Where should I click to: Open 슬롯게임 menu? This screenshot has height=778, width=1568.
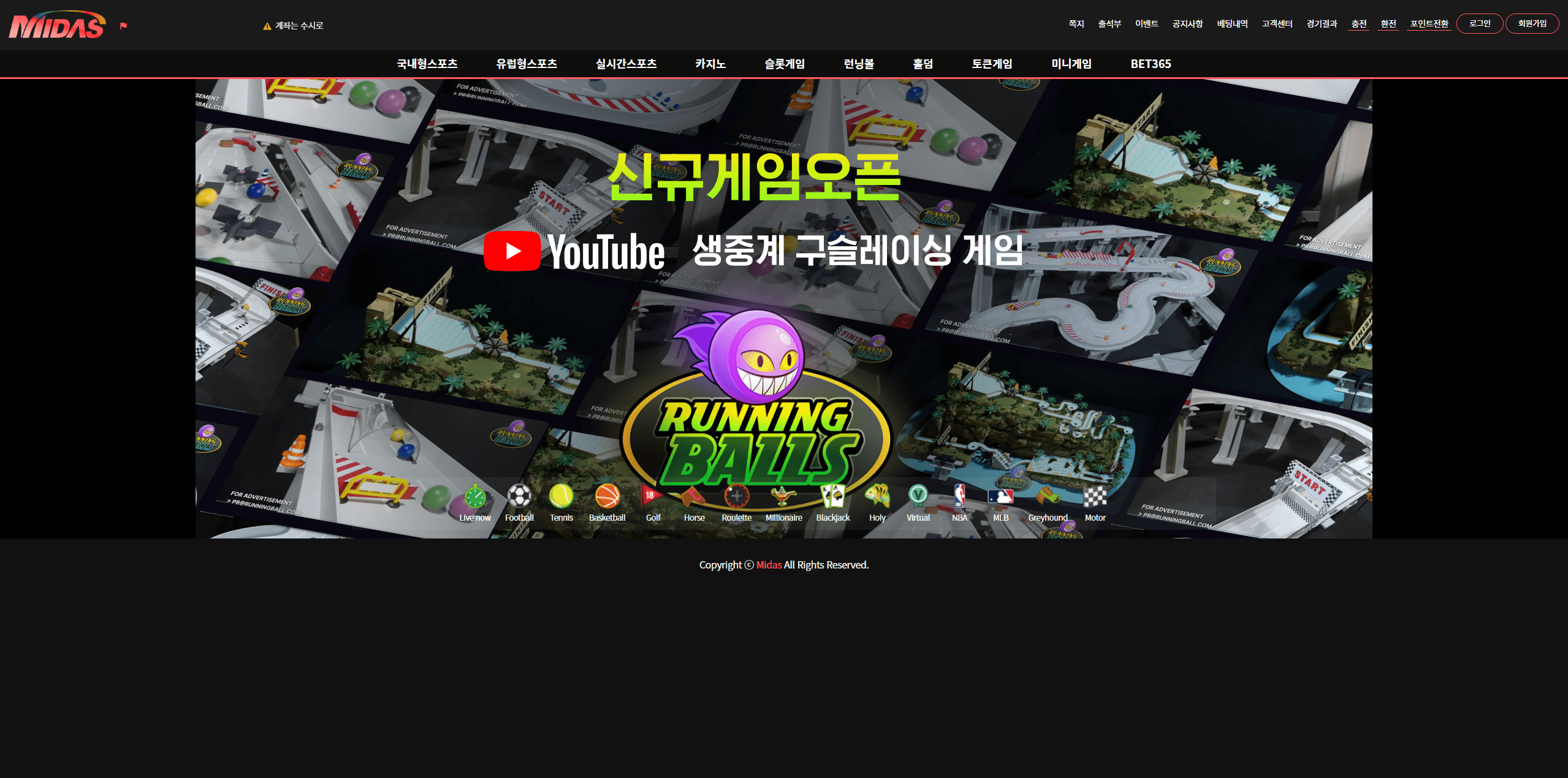[x=785, y=64]
